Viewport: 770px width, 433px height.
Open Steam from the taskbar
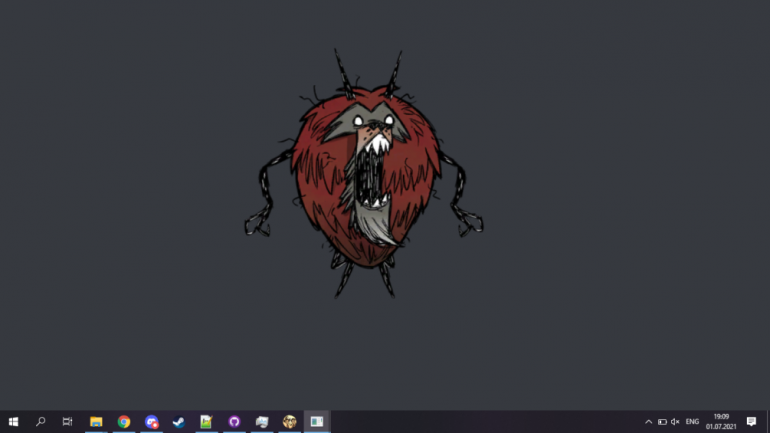tap(179, 422)
